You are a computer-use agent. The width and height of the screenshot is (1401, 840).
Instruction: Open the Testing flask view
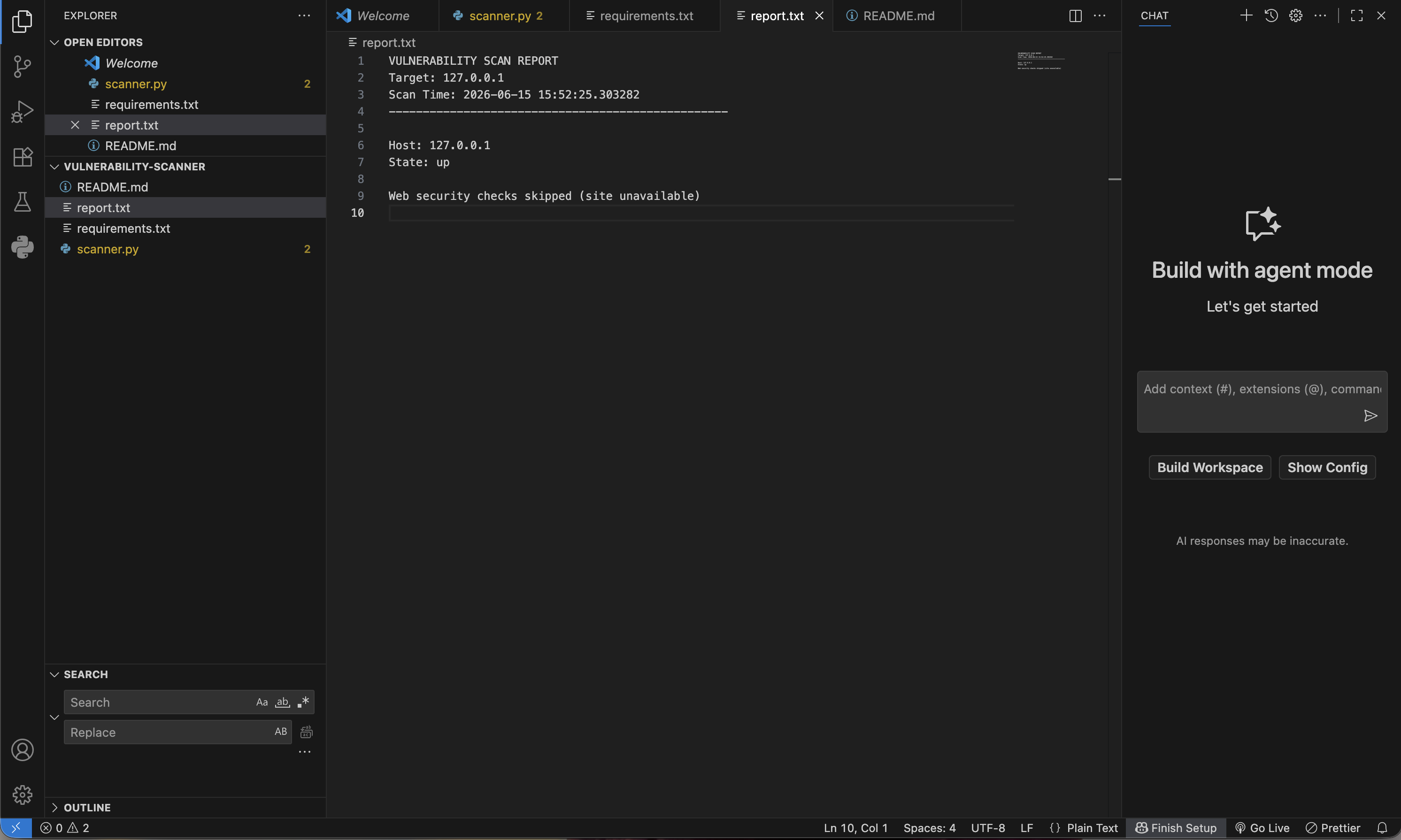[x=22, y=202]
